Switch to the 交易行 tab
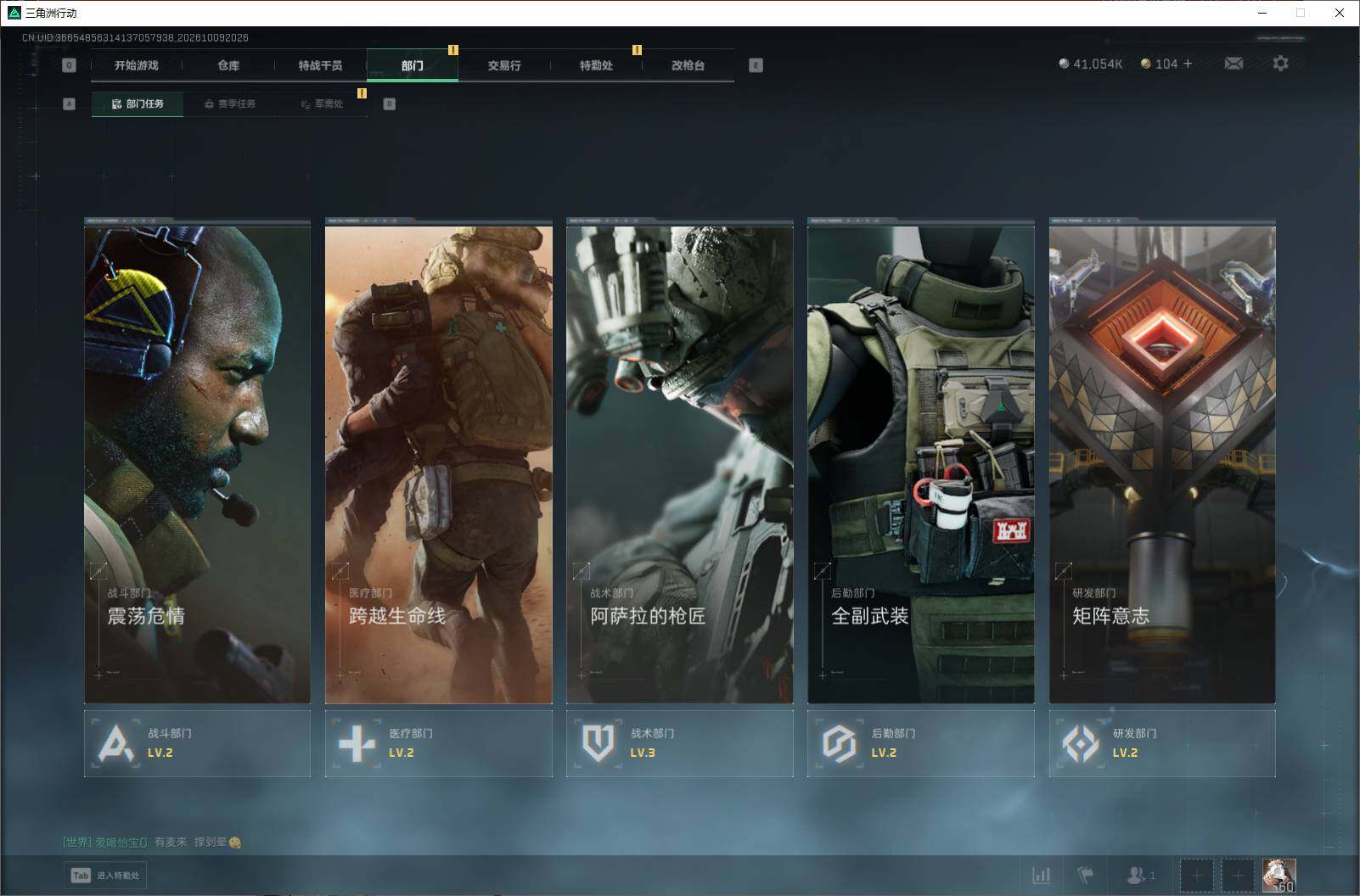Image resolution: width=1360 pixels, height=896 pixels. click(x=504, y=65)
